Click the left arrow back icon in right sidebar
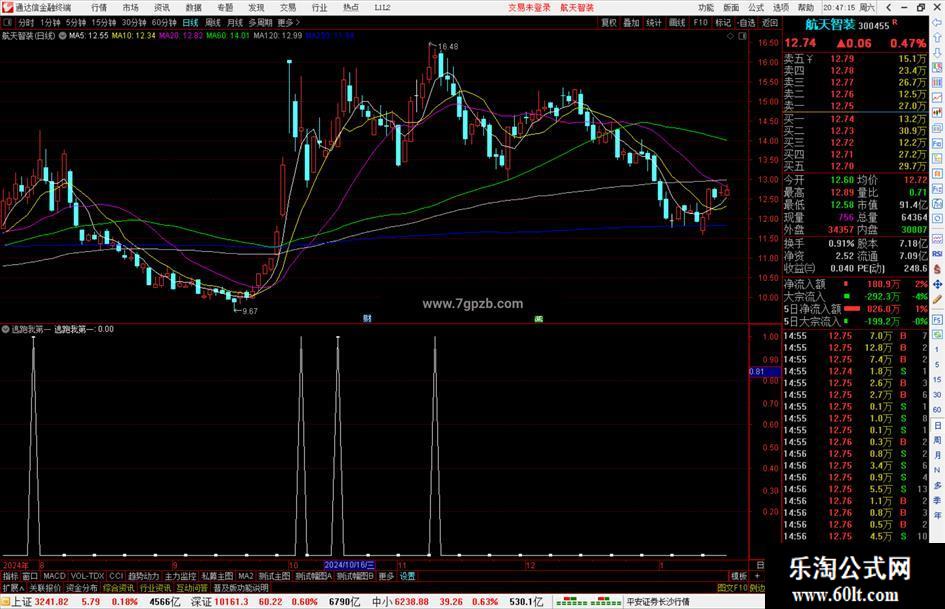Image resolution: width=945 pixels, height=609 pixels. pyautogui.click(x=937, y=23)
